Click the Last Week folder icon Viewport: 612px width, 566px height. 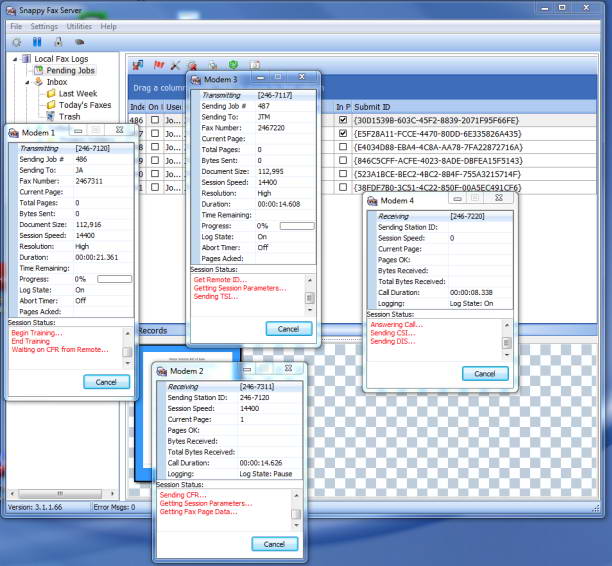click(x=51, y=93)
